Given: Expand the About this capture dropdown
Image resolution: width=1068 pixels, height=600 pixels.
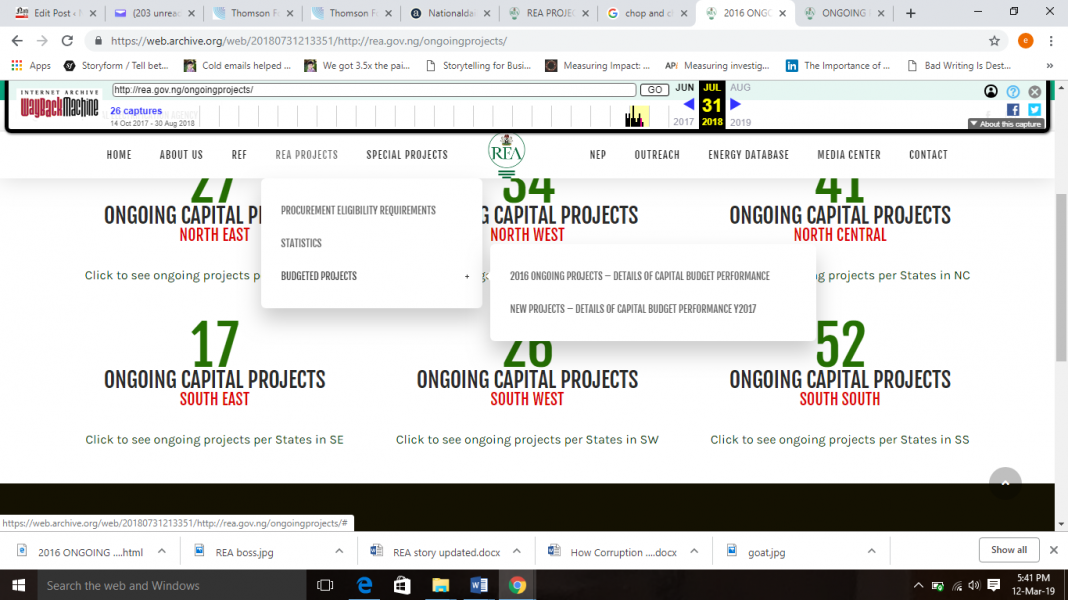Looking at the screenshot, I should pos(1006,124).
